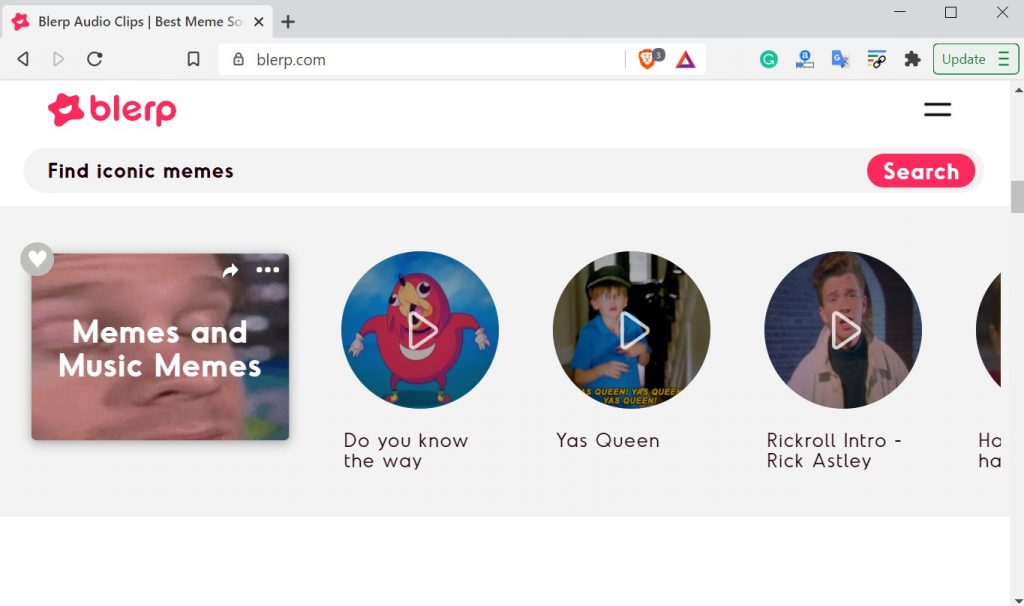Open a new browser tab

(x=288, y=22)
